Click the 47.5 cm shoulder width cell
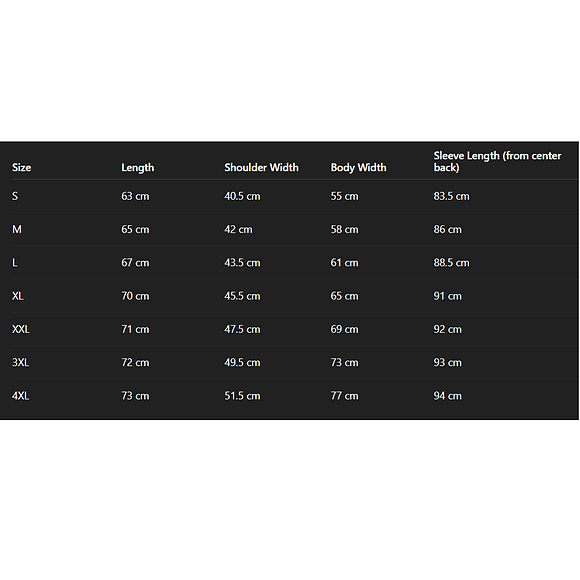580x580 pixels. point(242,329)
